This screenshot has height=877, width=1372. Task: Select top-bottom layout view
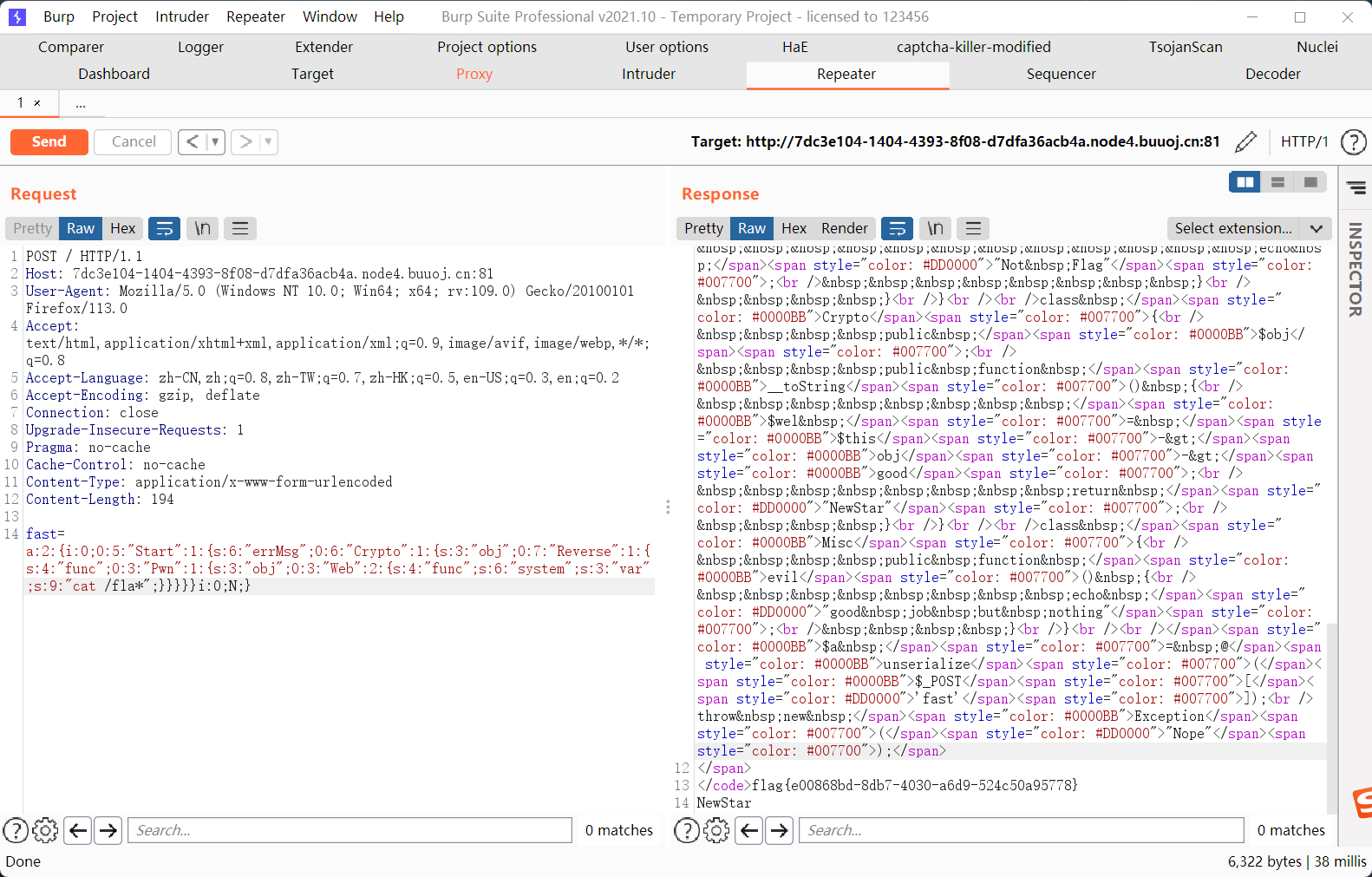point(1277,182)
